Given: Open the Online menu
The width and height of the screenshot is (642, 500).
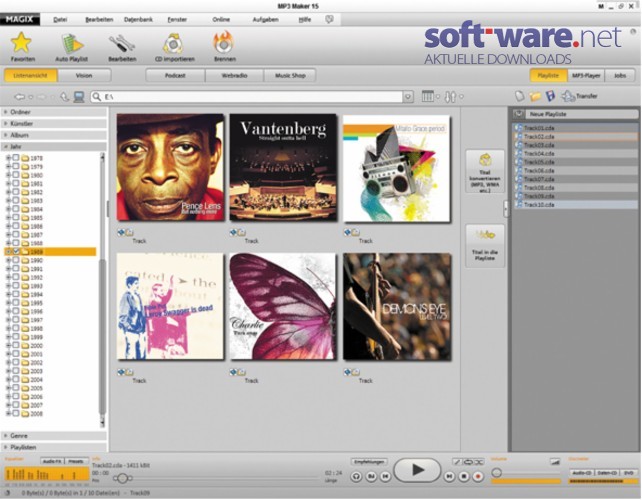Looking at the screenshot, I should (x=221, y=19).
